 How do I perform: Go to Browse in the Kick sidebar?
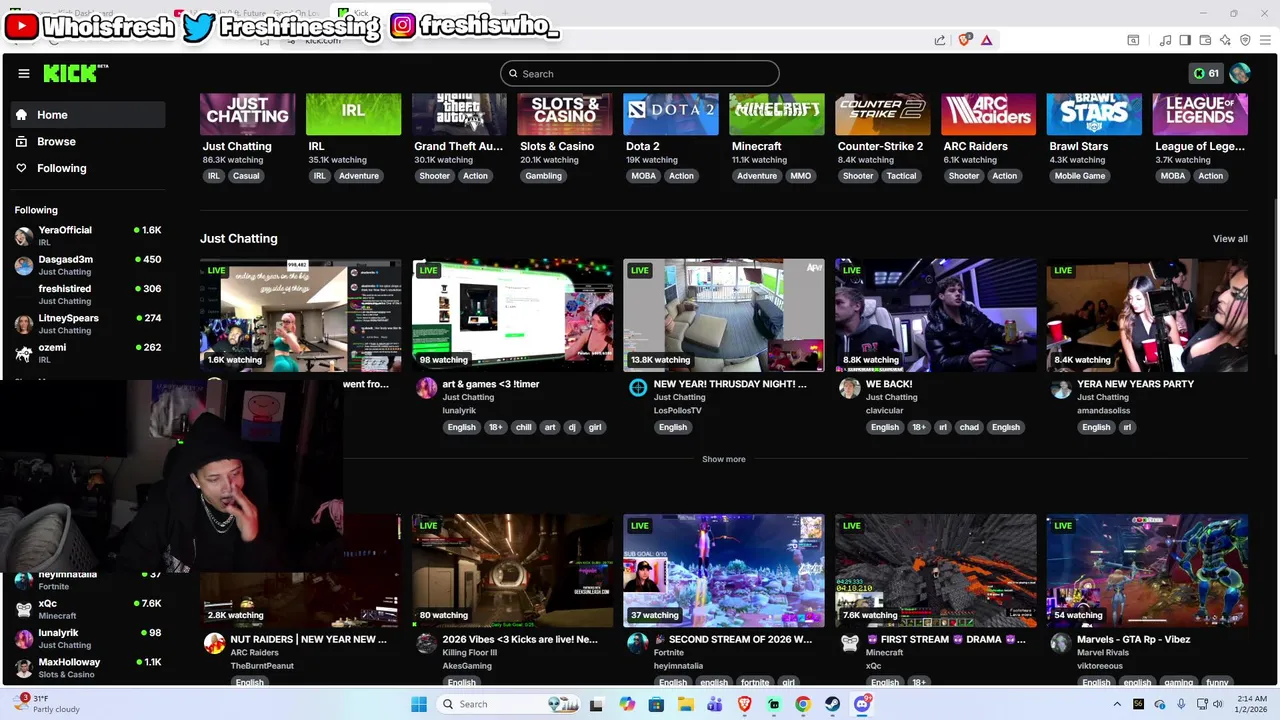pyautogui.click(x=88, y=141)
